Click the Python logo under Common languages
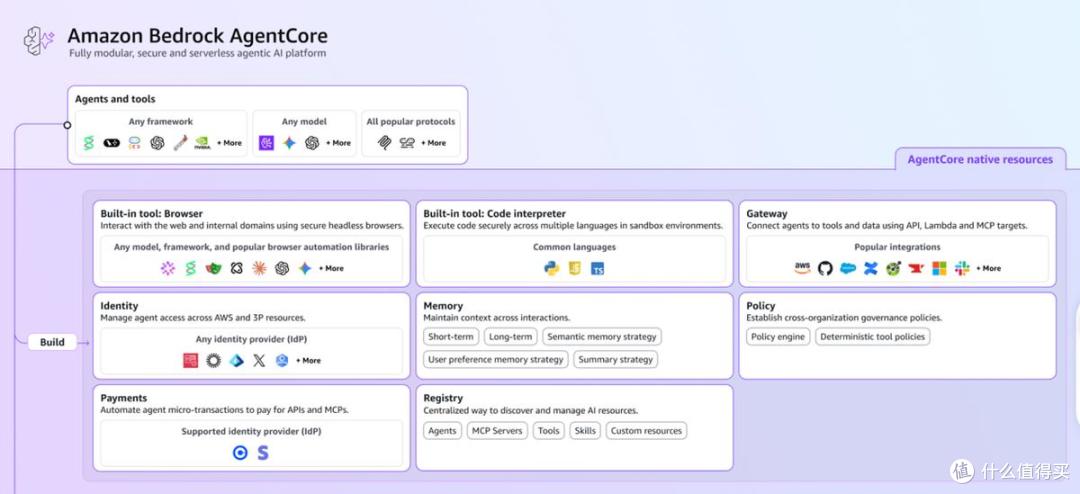Screen dimensions: 1080x494 coord(552,268)
